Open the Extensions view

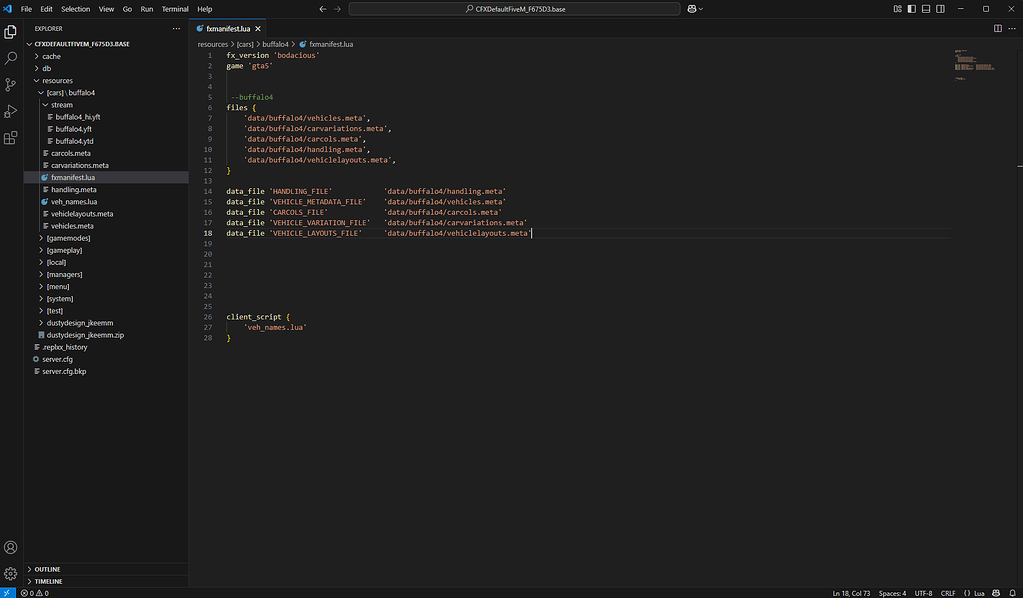click(x=10, y=138)
